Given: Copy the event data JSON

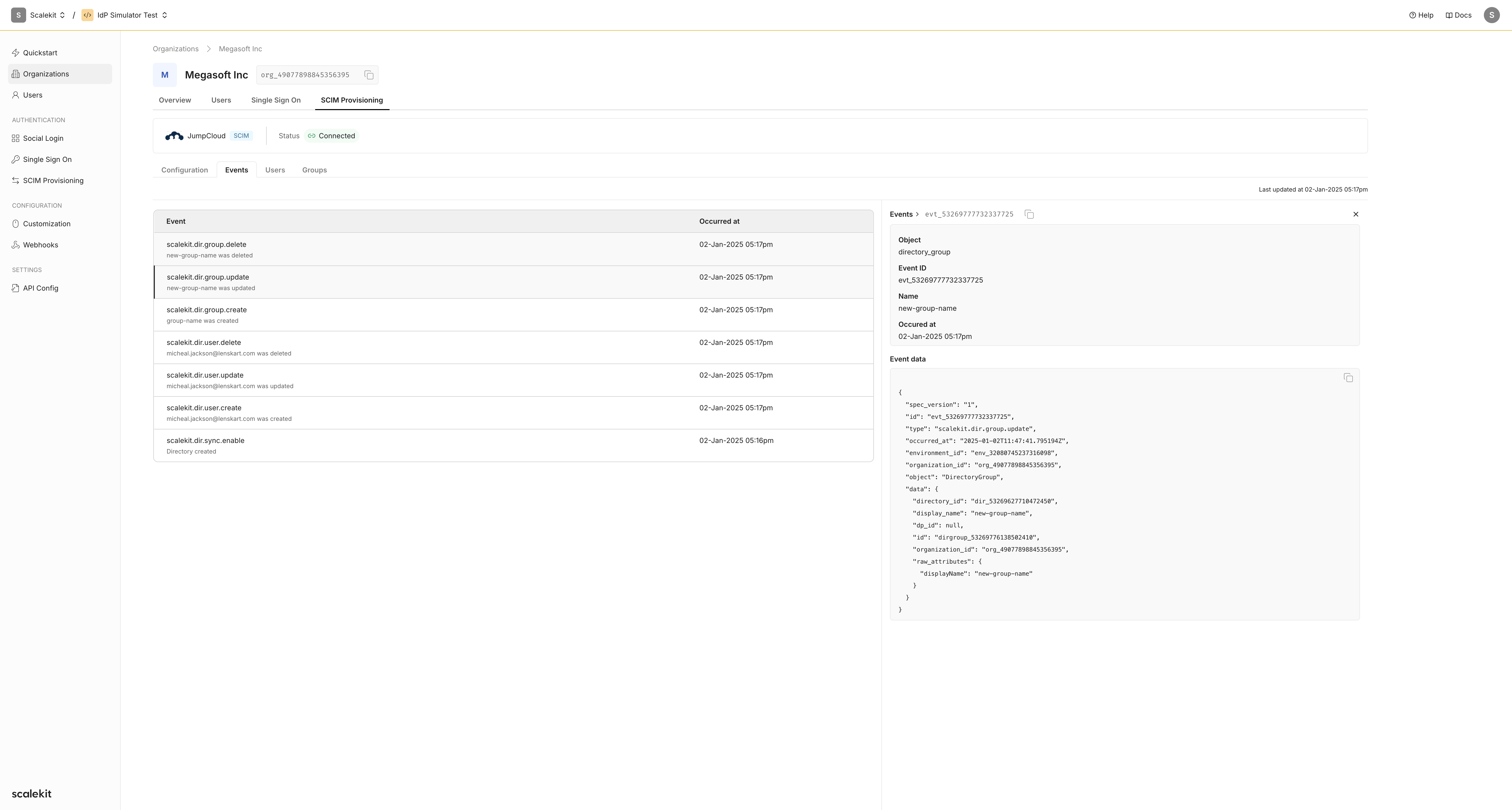Looking at the screenshot, I should [1348, 378].
